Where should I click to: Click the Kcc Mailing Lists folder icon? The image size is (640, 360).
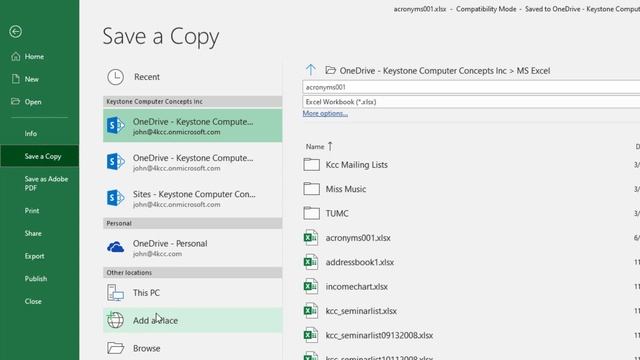(311, 164)
